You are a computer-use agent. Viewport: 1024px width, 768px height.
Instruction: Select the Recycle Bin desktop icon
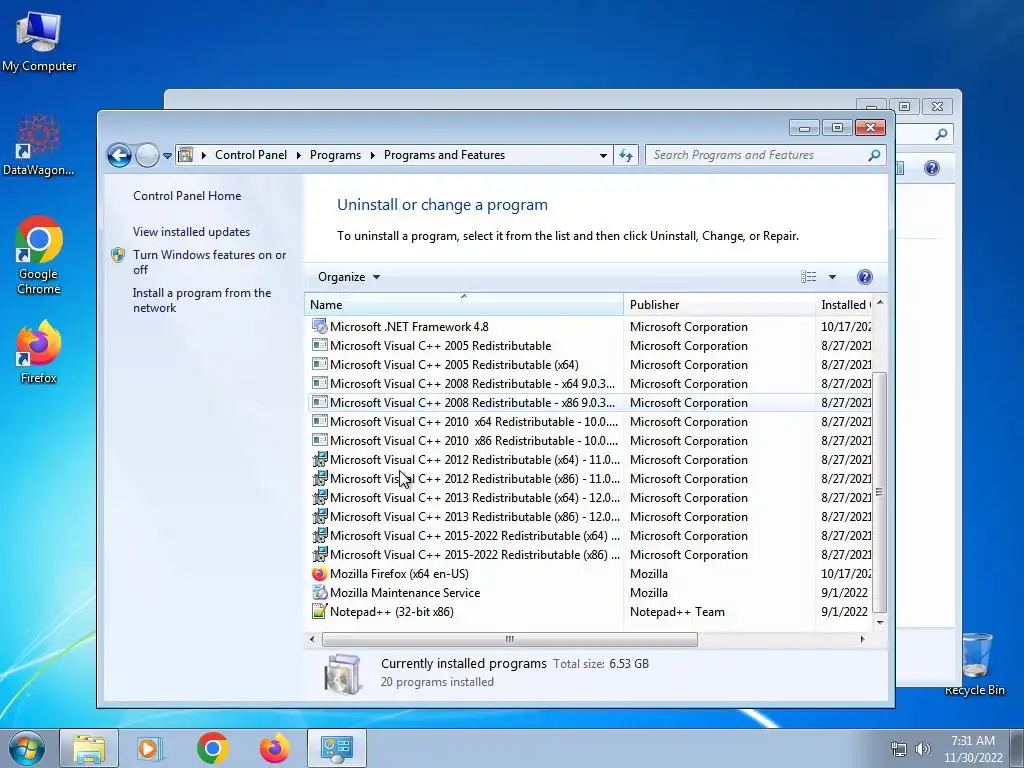point(975,664)
